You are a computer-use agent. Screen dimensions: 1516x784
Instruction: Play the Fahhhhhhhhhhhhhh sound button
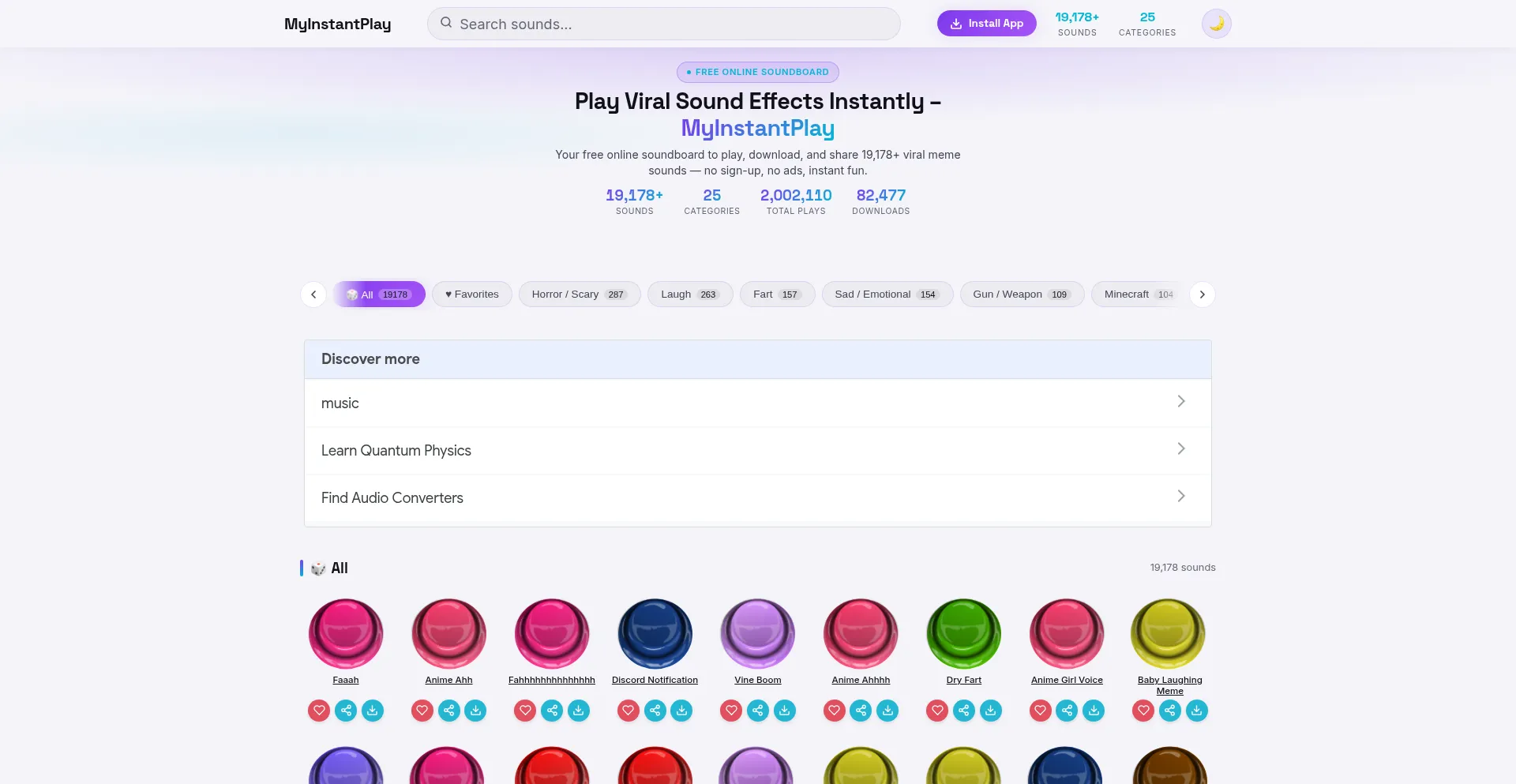click(552, 634)
